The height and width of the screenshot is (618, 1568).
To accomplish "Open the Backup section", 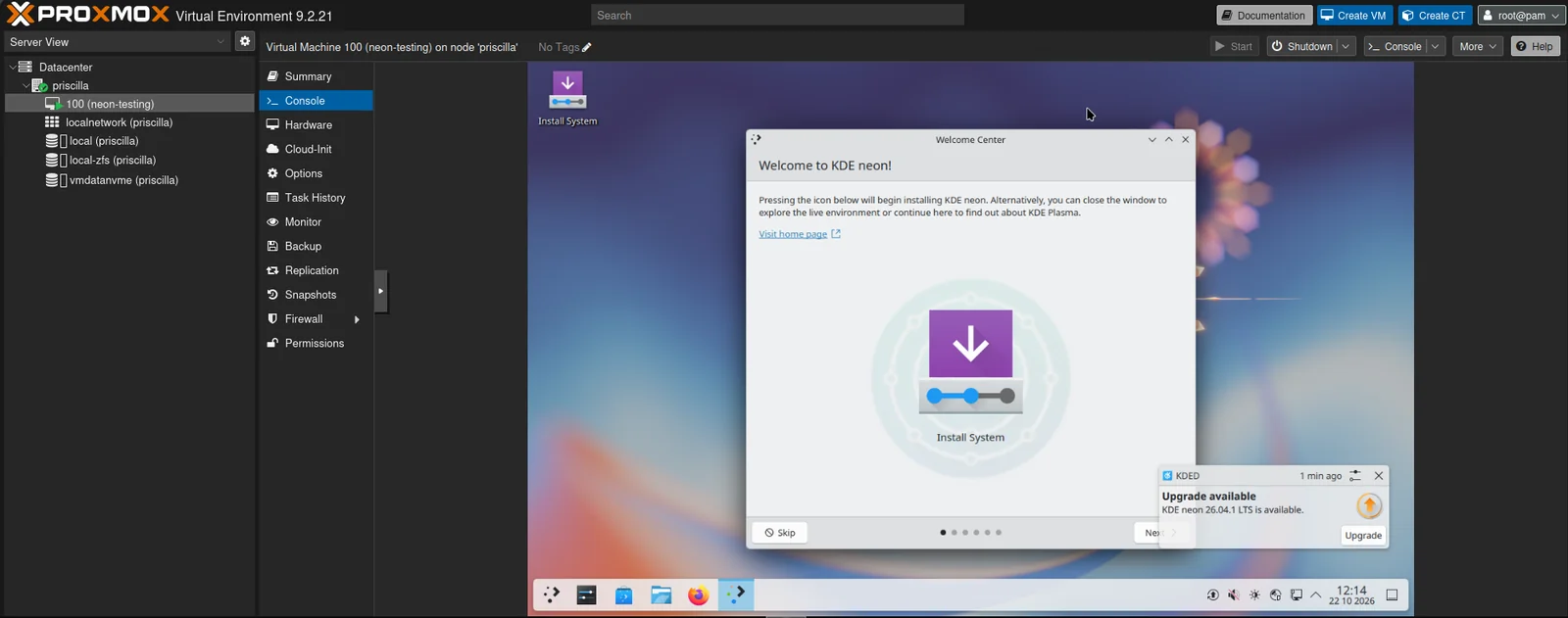I will point(316,247).
